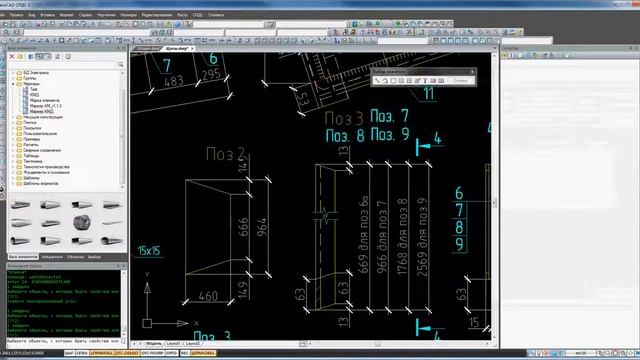This screenshot has height=360, width=640.
Task: Open the Размеры menu
Action: (x=129, y=15)
